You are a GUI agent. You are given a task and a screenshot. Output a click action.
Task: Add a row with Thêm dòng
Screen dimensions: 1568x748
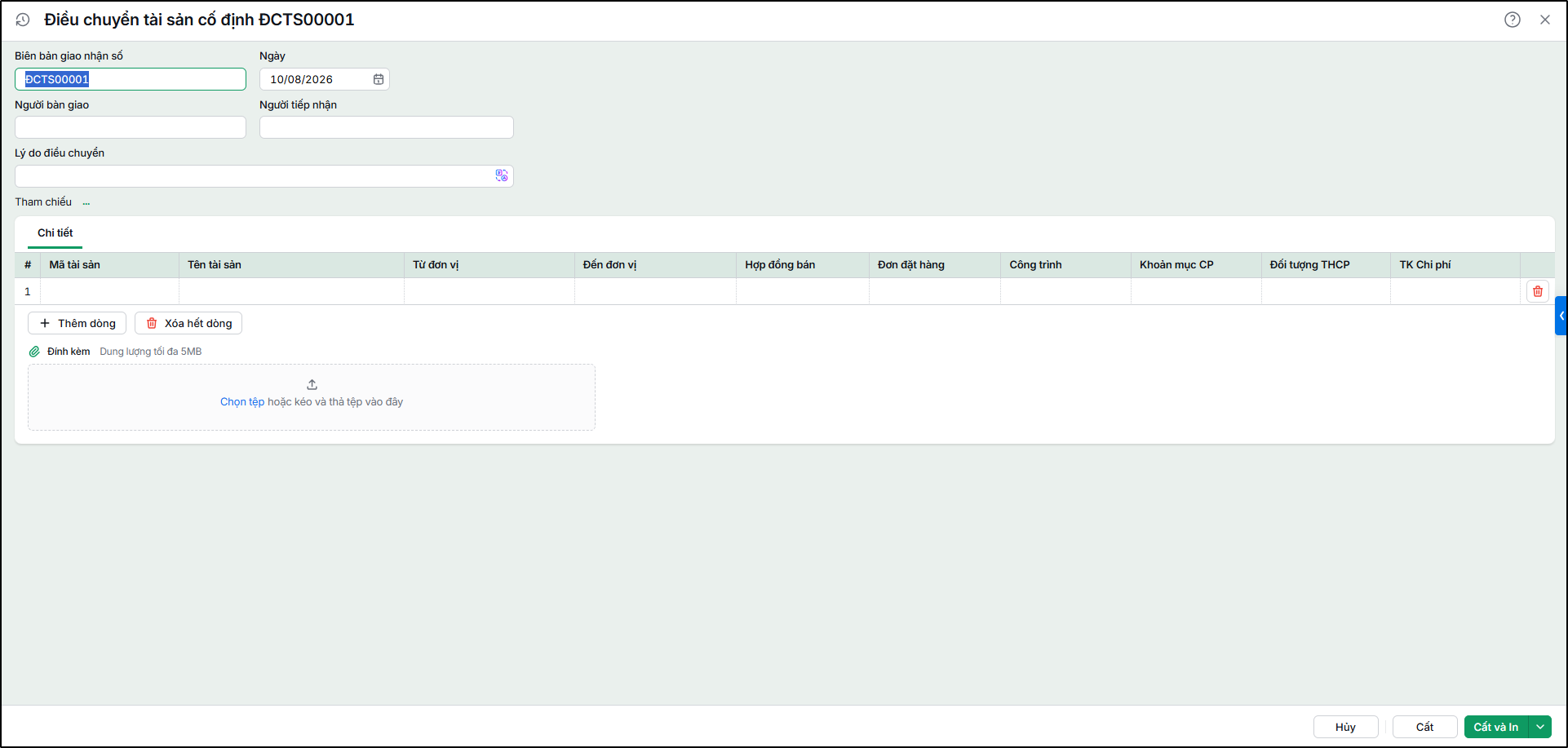(x=78, y=323)
